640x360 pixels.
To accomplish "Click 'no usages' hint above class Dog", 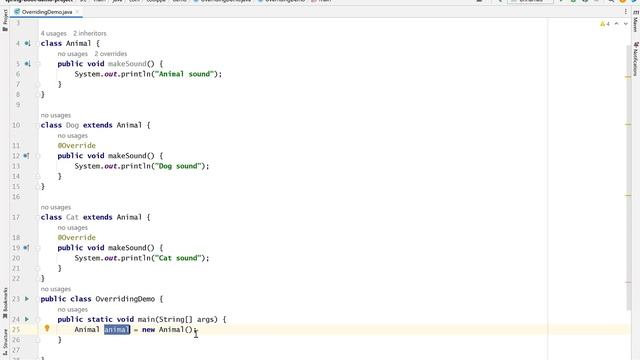I will (x=56, y=115).
